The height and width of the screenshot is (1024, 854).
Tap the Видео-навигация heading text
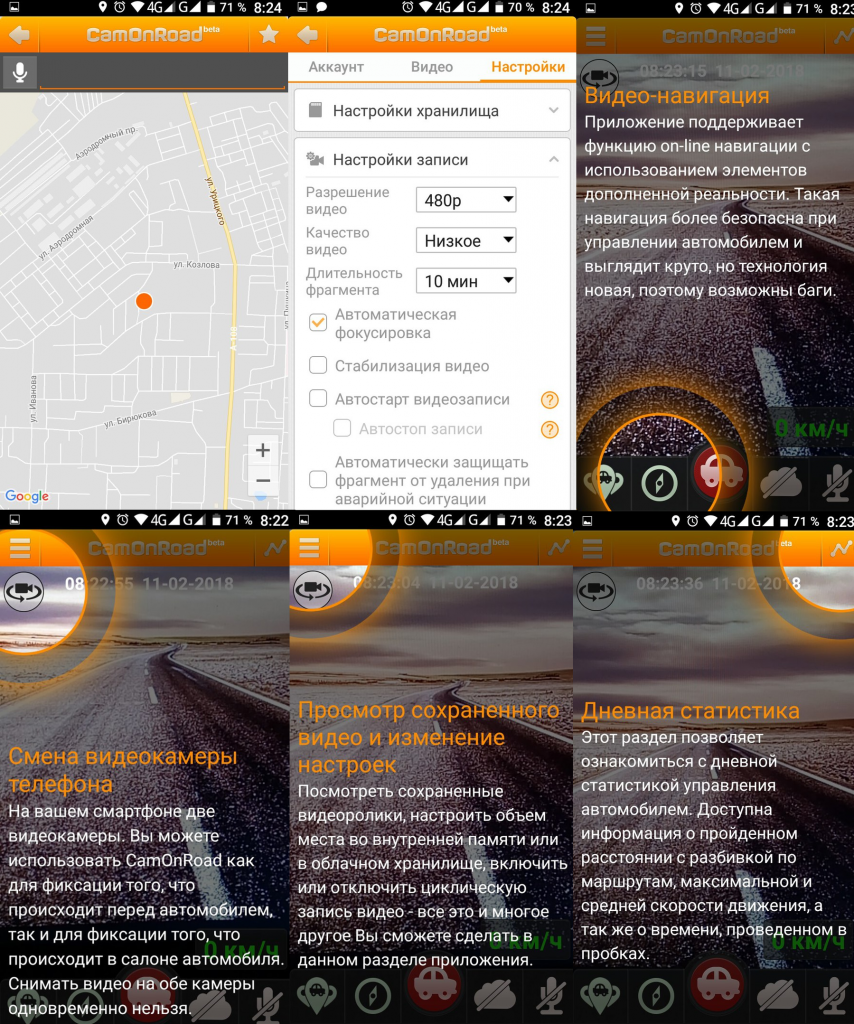tap(676, 96)
